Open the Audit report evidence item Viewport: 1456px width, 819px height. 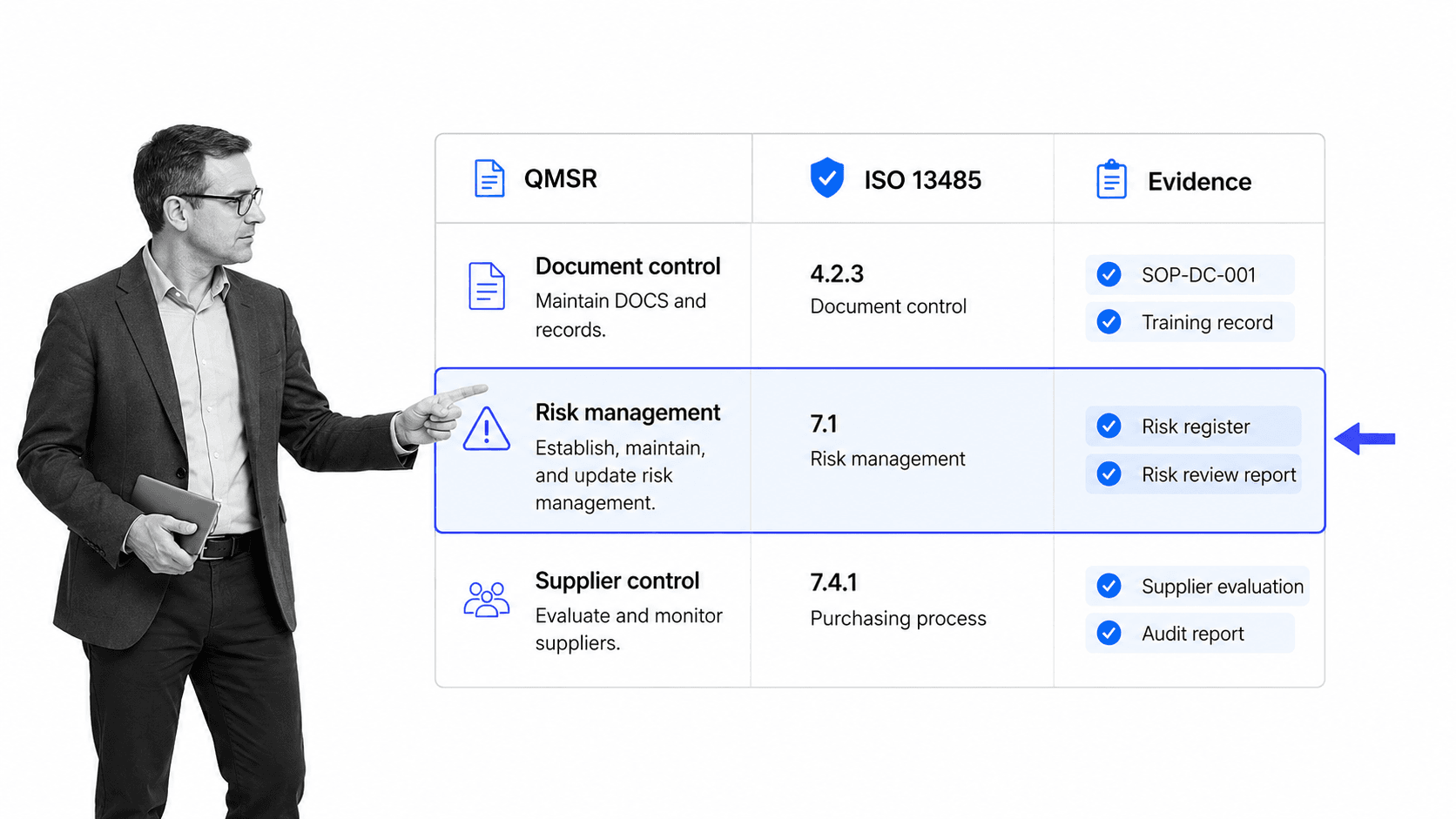(1190, 633)
